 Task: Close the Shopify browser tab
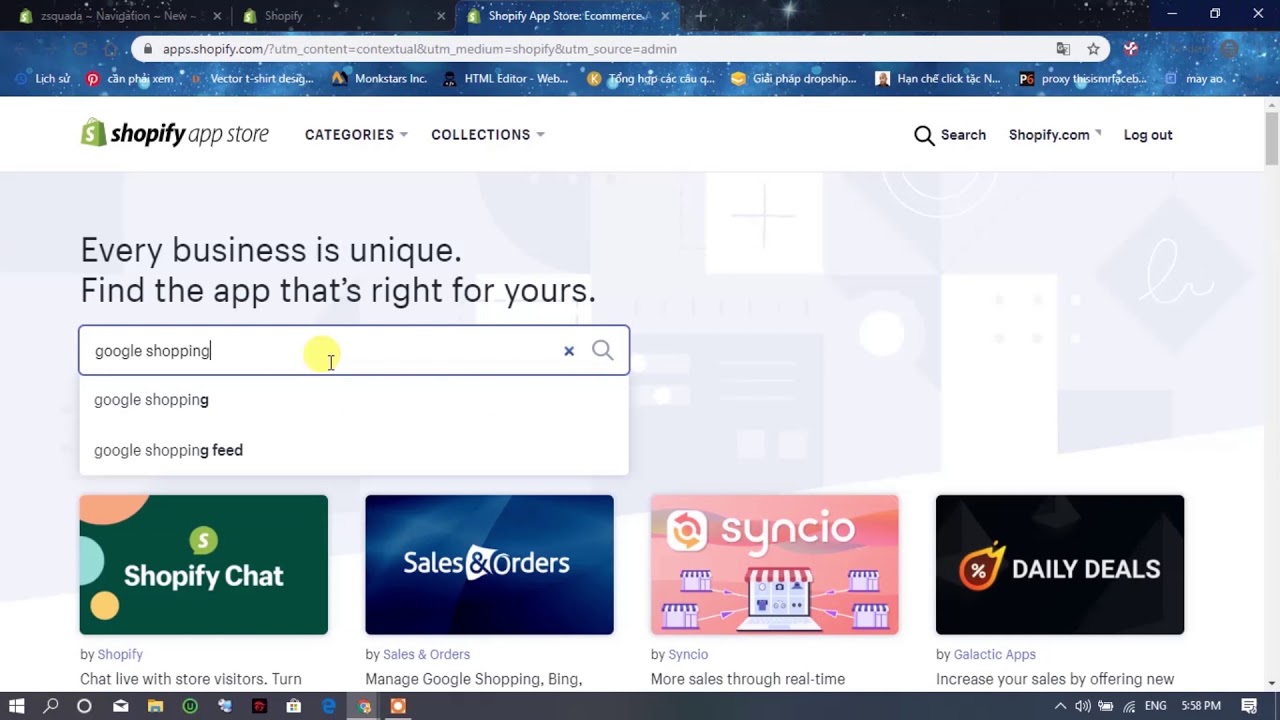441,16
